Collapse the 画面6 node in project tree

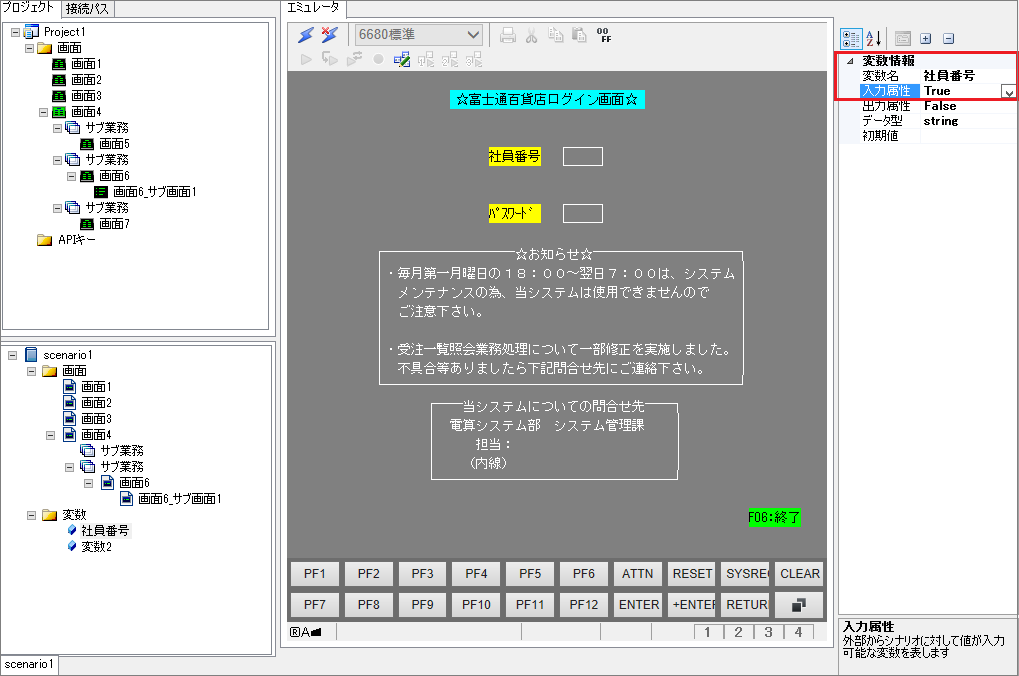click(x=71, y=176)
